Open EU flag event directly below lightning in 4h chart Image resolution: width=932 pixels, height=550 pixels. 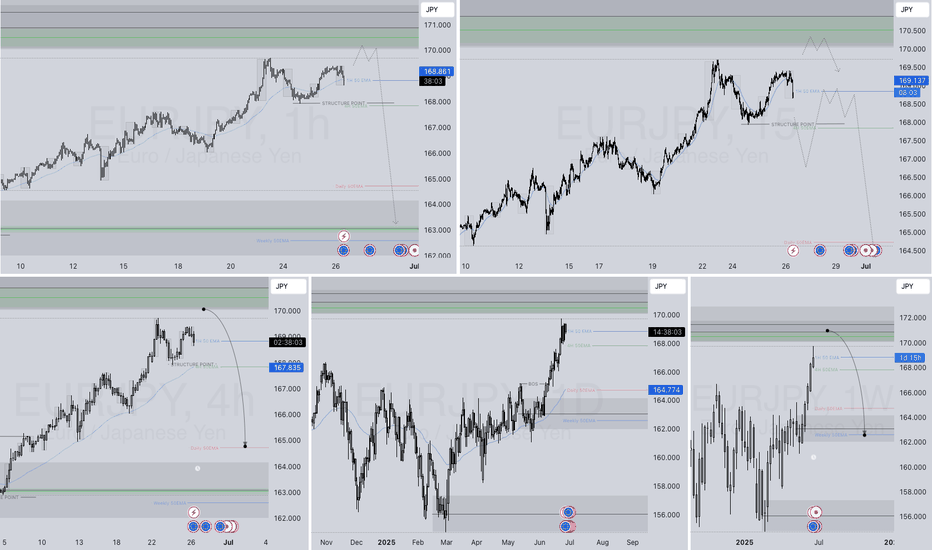pos(193,526)
